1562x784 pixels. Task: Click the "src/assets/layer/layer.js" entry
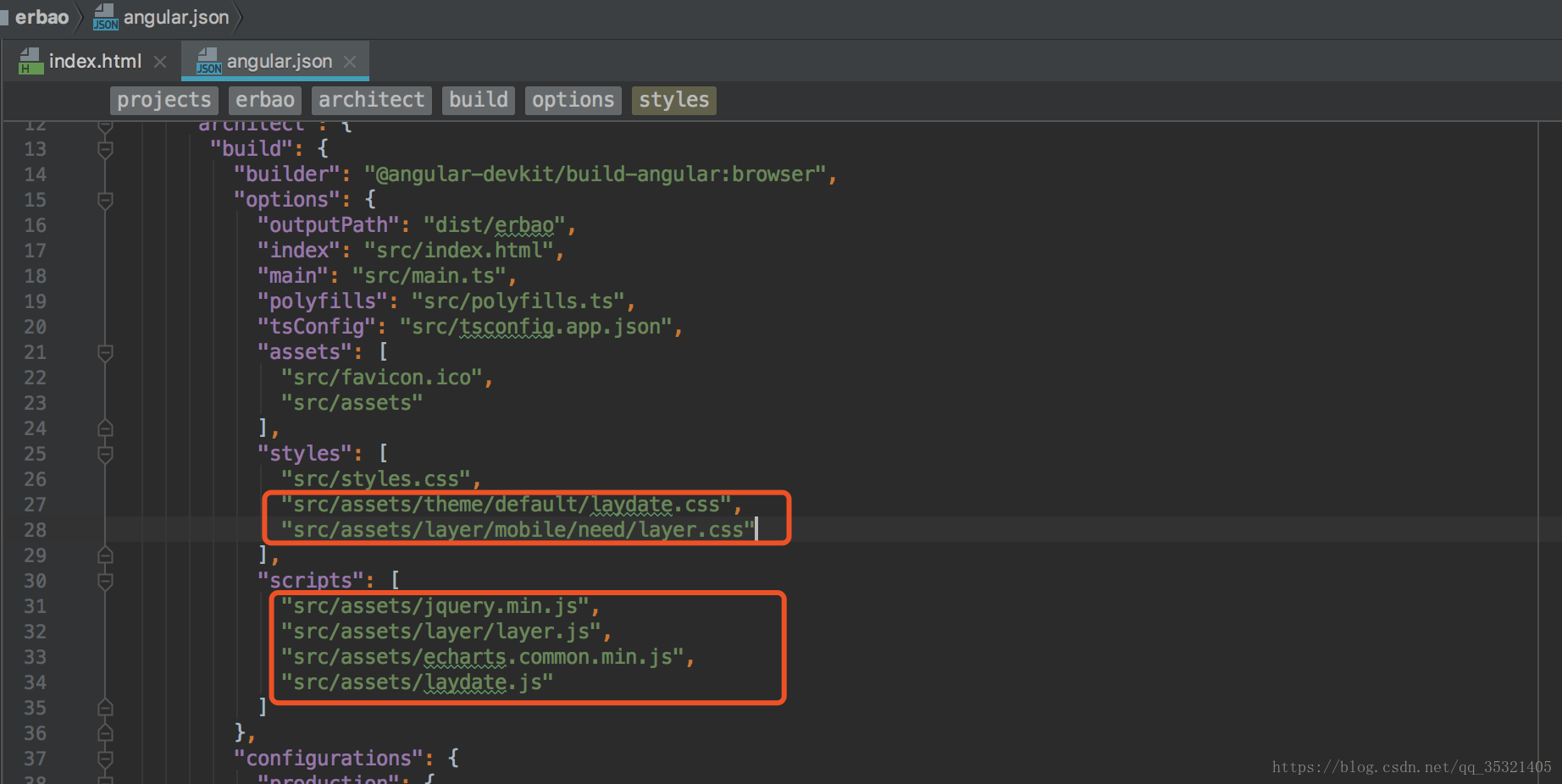(x=440, y=632)
